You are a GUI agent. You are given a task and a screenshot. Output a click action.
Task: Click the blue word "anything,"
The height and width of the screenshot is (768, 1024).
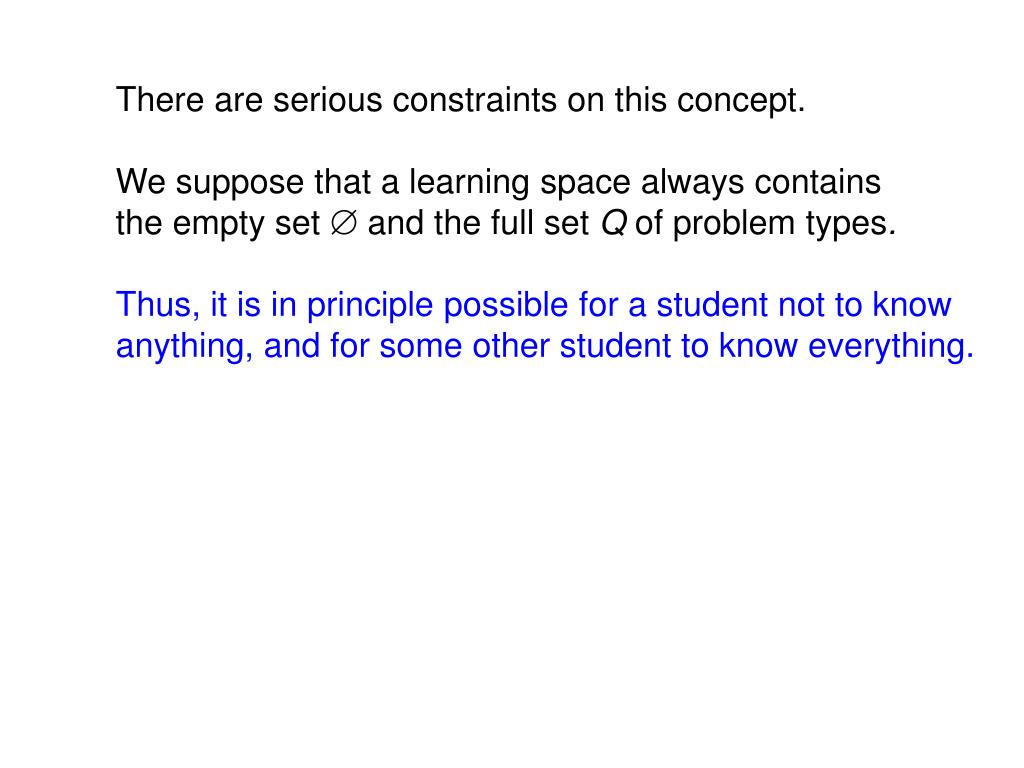[x=185, y=347]
